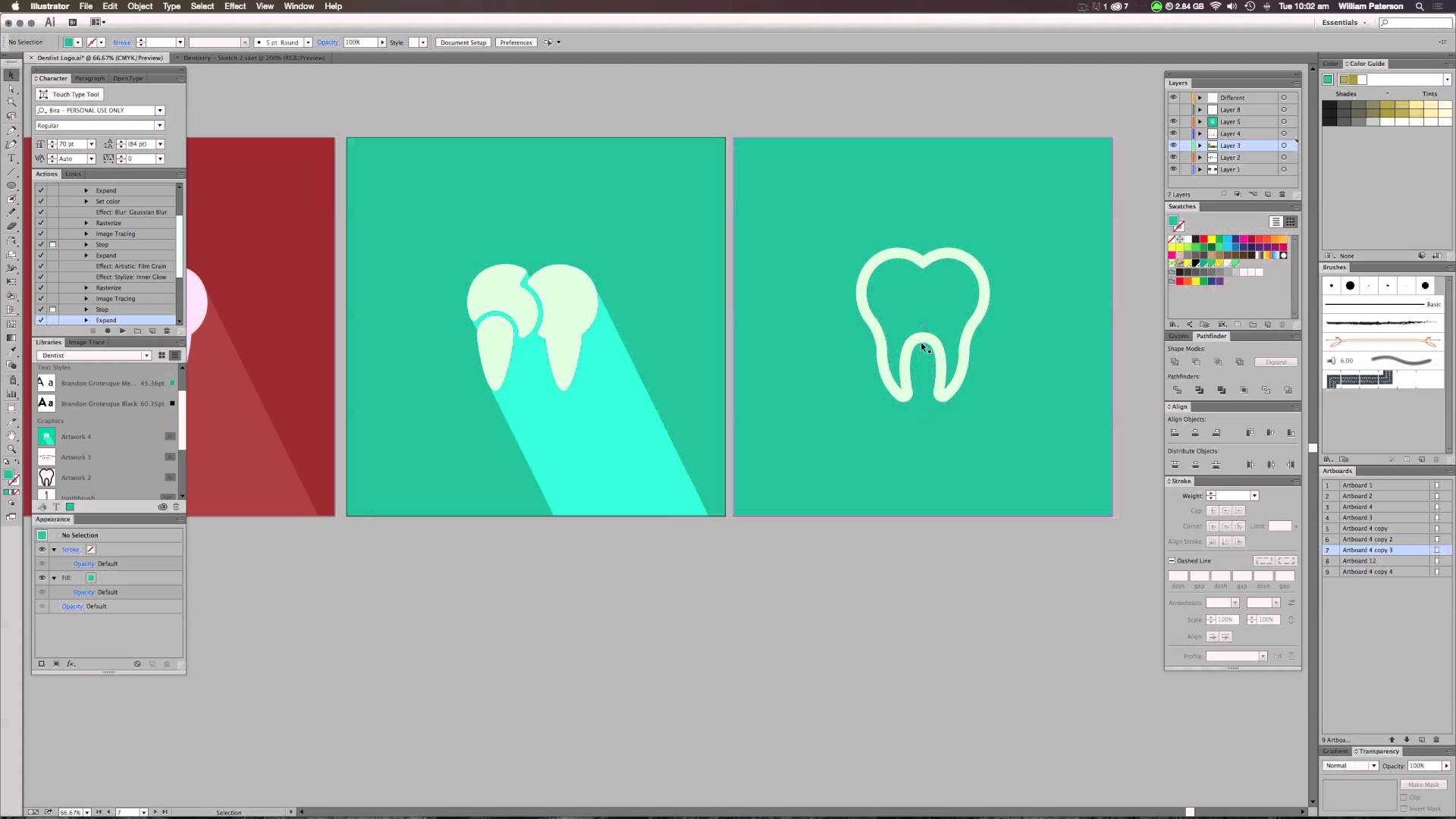Pick the Zoom tool from the toolbar
This screenshot has height=819, width=1456.
(11, 449)
